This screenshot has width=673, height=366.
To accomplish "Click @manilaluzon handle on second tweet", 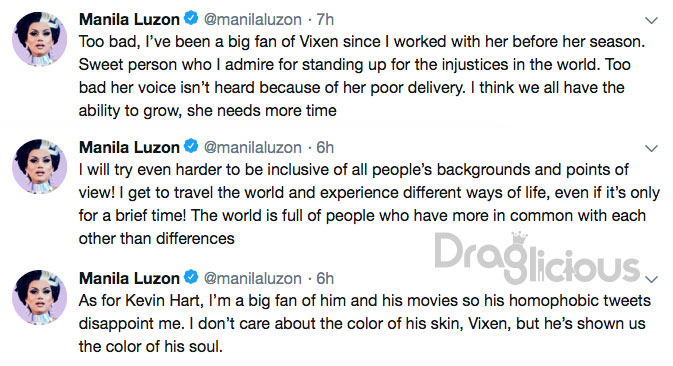I will pyautogui.click(x=252, y=148).
